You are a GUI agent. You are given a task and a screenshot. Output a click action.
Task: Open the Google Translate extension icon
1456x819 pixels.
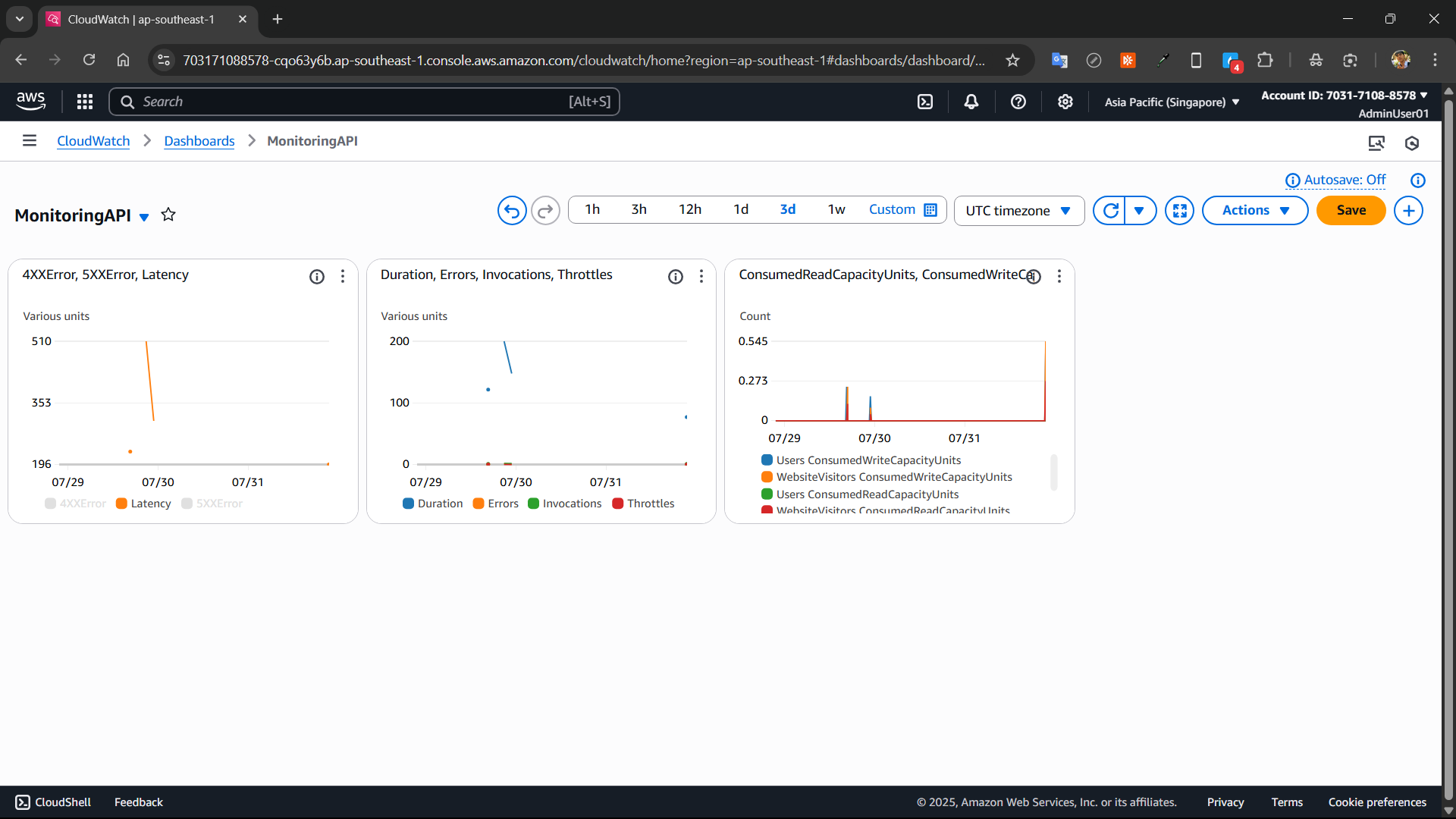pos(1059,60)
